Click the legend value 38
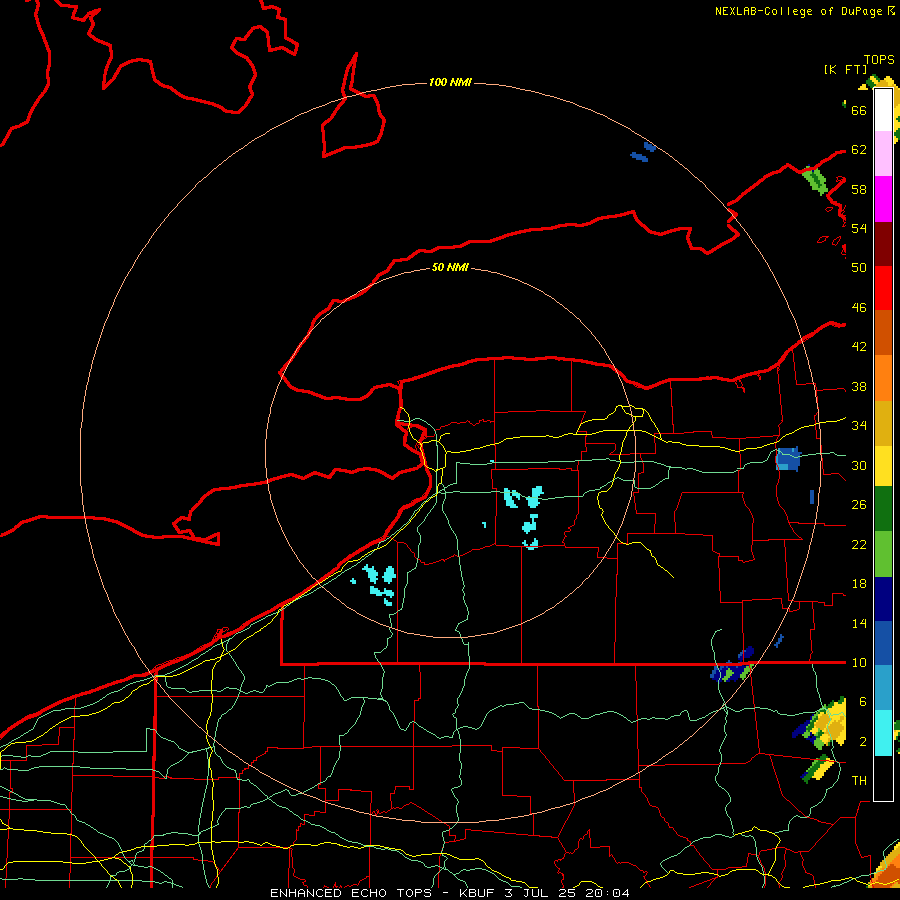This screenshot has width=900, height=900. 859,387
